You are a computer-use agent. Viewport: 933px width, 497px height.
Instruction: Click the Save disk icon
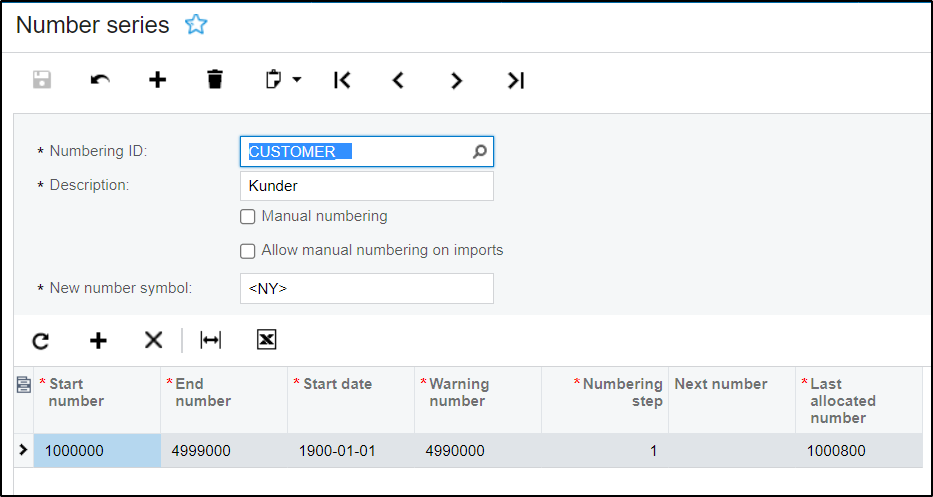point(42,80)
